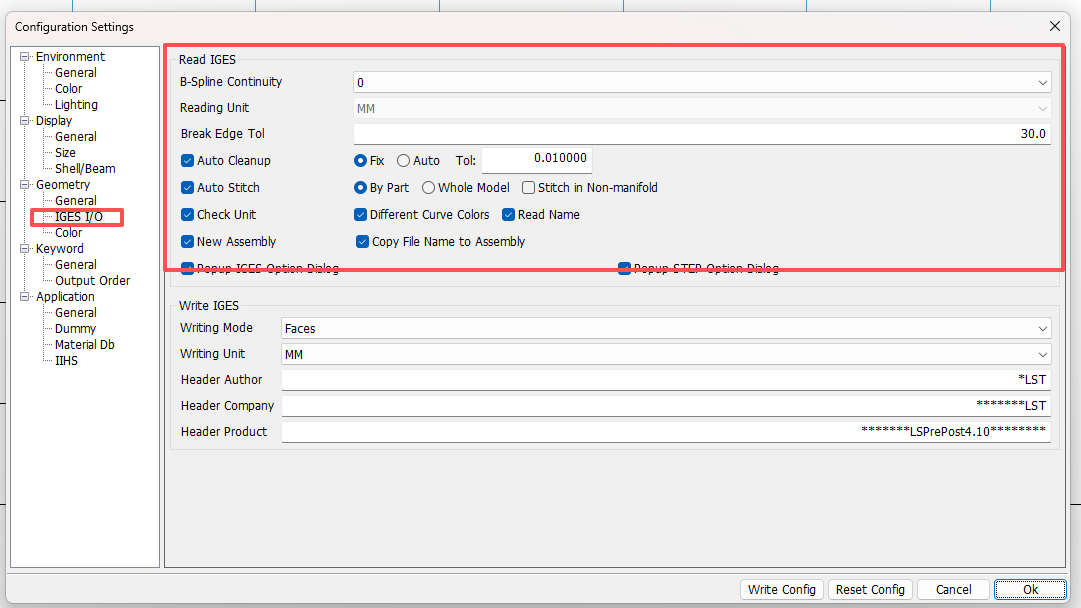1081x608 pixels.
Task: Click the Header Company field
Action: [666, 406]
